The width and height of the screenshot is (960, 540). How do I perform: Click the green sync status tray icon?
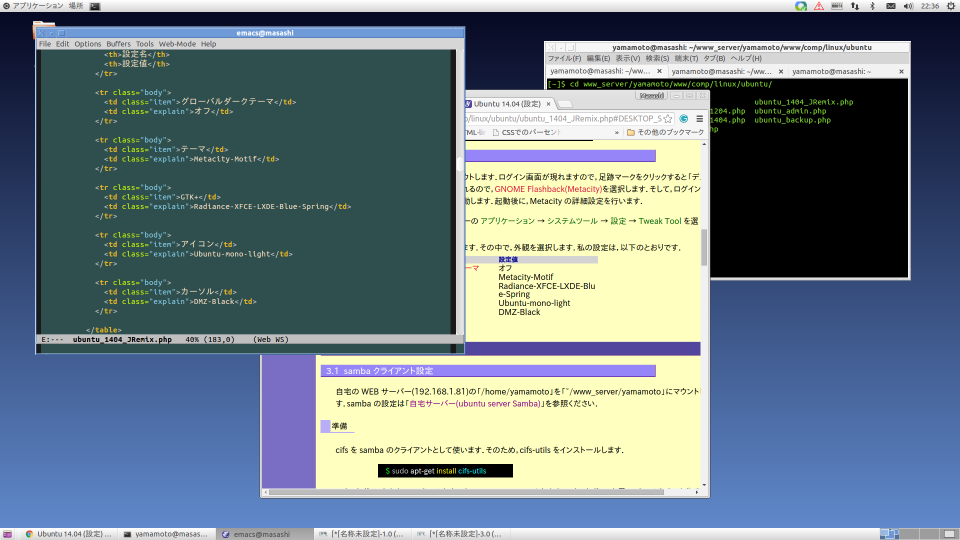click(x=800, y=6)
